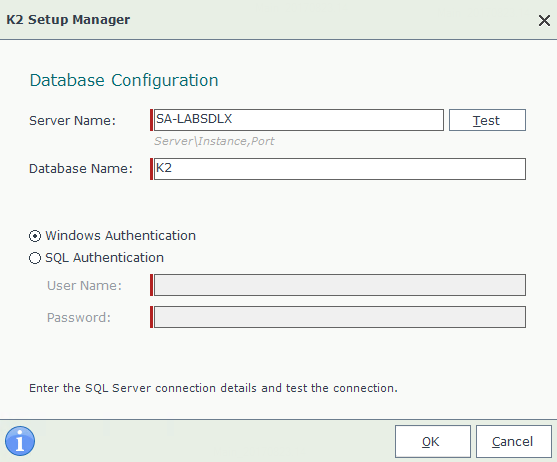Click the Server Name label
This screenshot has height=462, width=557.
pos(72,121)
